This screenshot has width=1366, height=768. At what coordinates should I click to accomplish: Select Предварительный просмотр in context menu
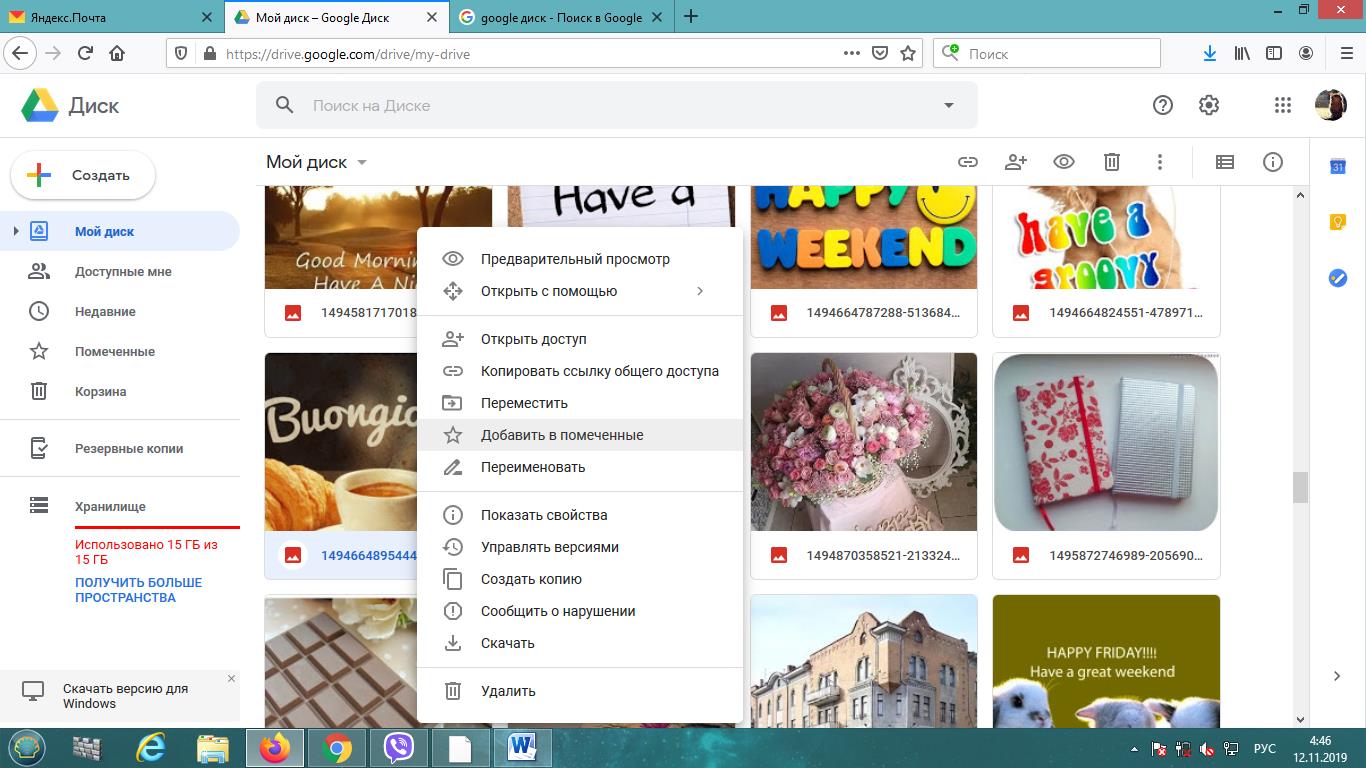(x=580, y=259)
